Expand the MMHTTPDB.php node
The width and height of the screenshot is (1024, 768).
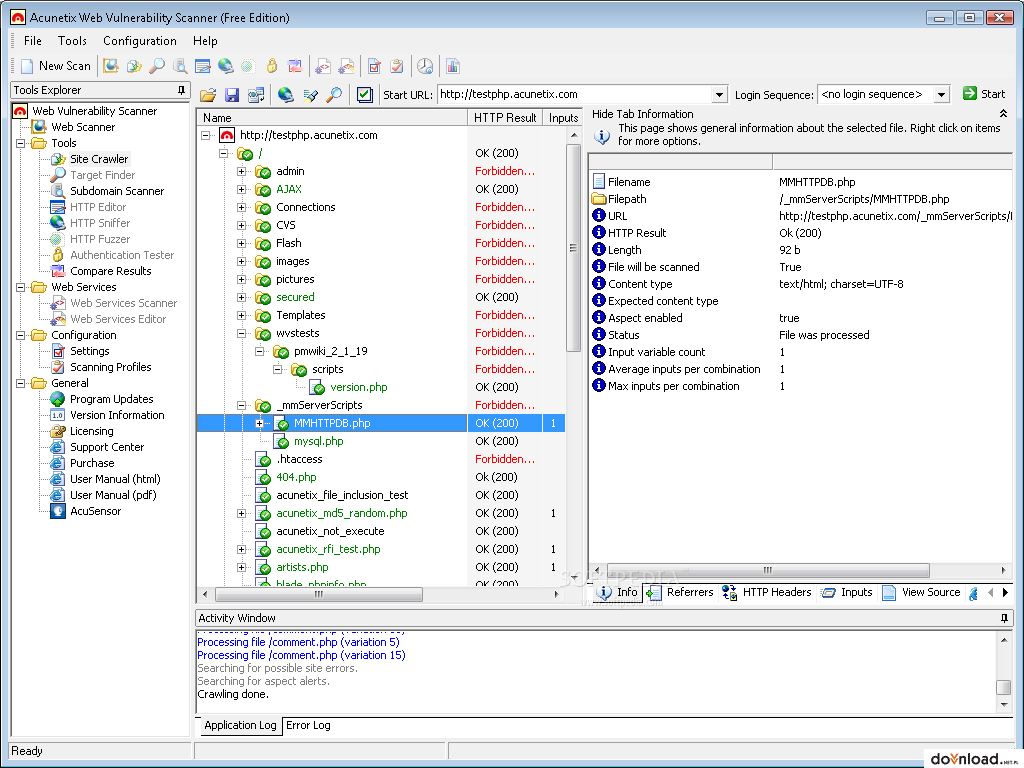pyautogui.click(x=259, y=423)
